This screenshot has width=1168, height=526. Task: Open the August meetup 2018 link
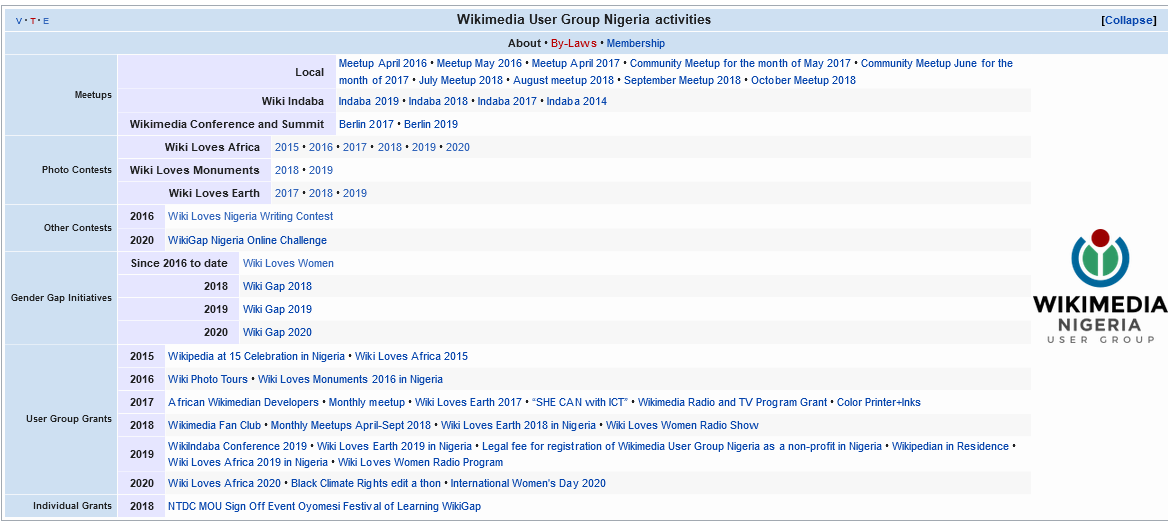tap(563, 80)
